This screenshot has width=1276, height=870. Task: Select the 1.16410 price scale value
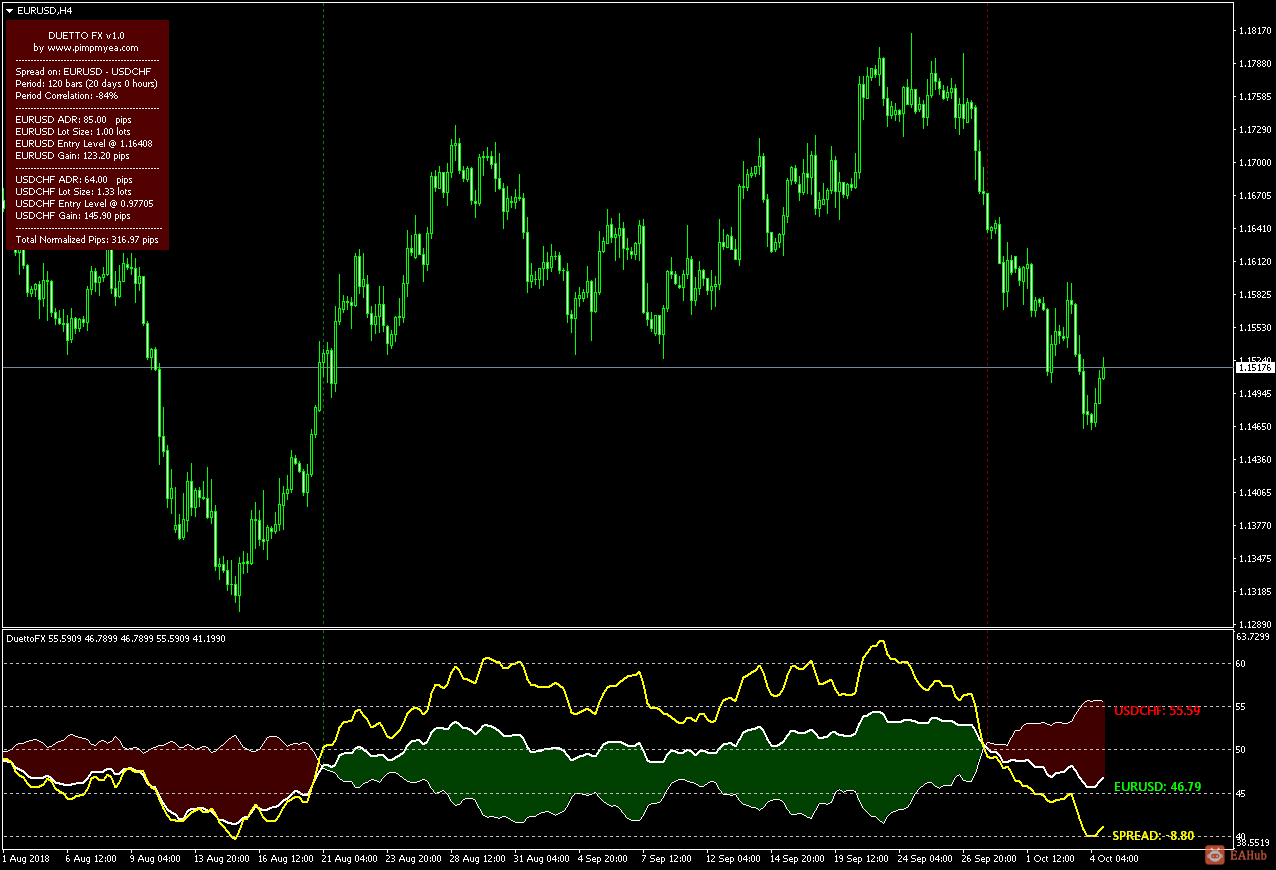(x=1254, y=229)
